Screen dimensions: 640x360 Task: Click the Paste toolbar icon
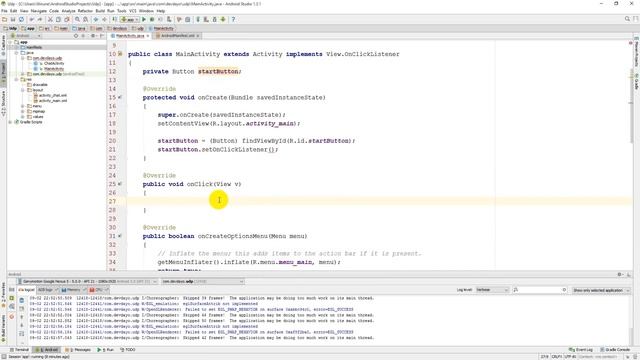click(67, 19)
